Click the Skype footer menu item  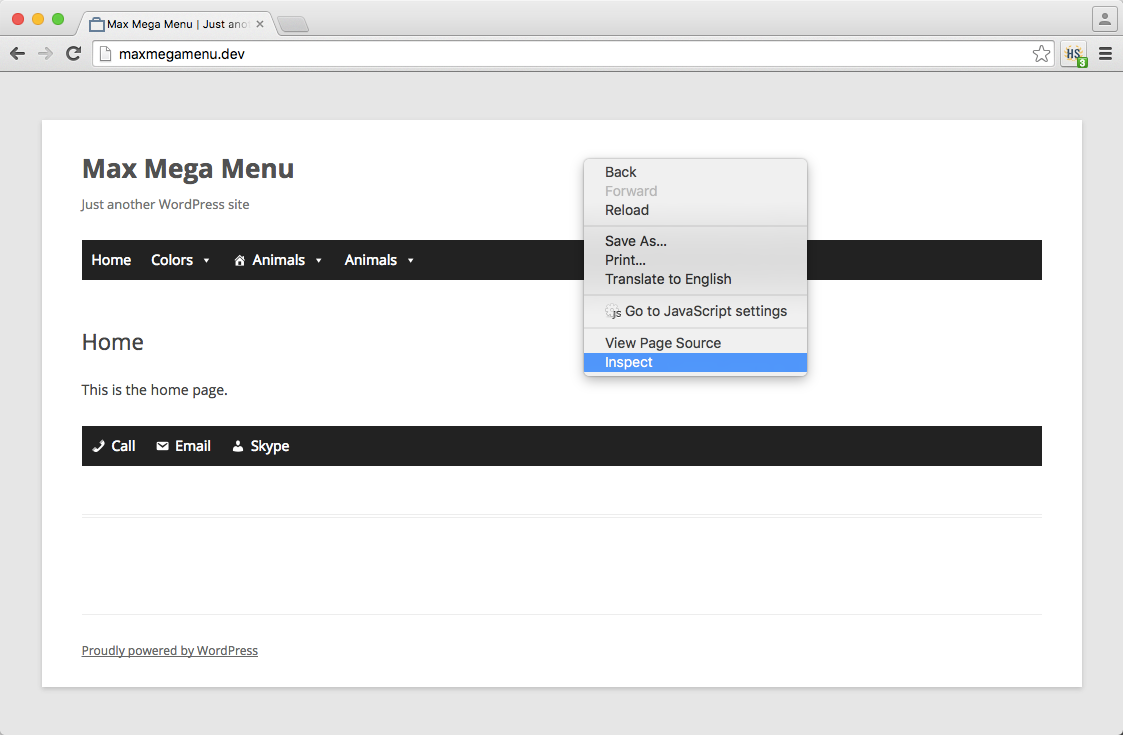point(261,446)
